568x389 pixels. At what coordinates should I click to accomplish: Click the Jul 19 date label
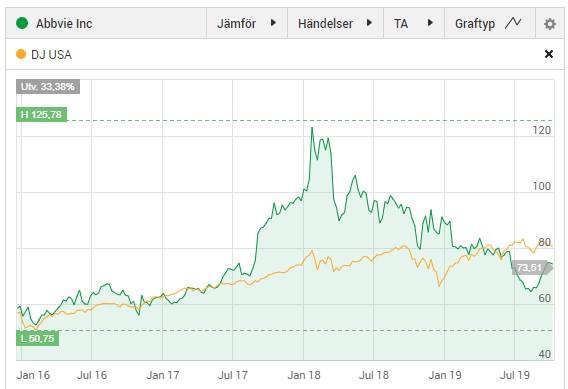coord(515,375)
